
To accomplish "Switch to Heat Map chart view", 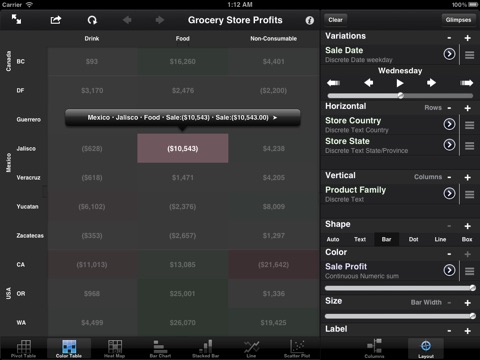I will [115, 349].
